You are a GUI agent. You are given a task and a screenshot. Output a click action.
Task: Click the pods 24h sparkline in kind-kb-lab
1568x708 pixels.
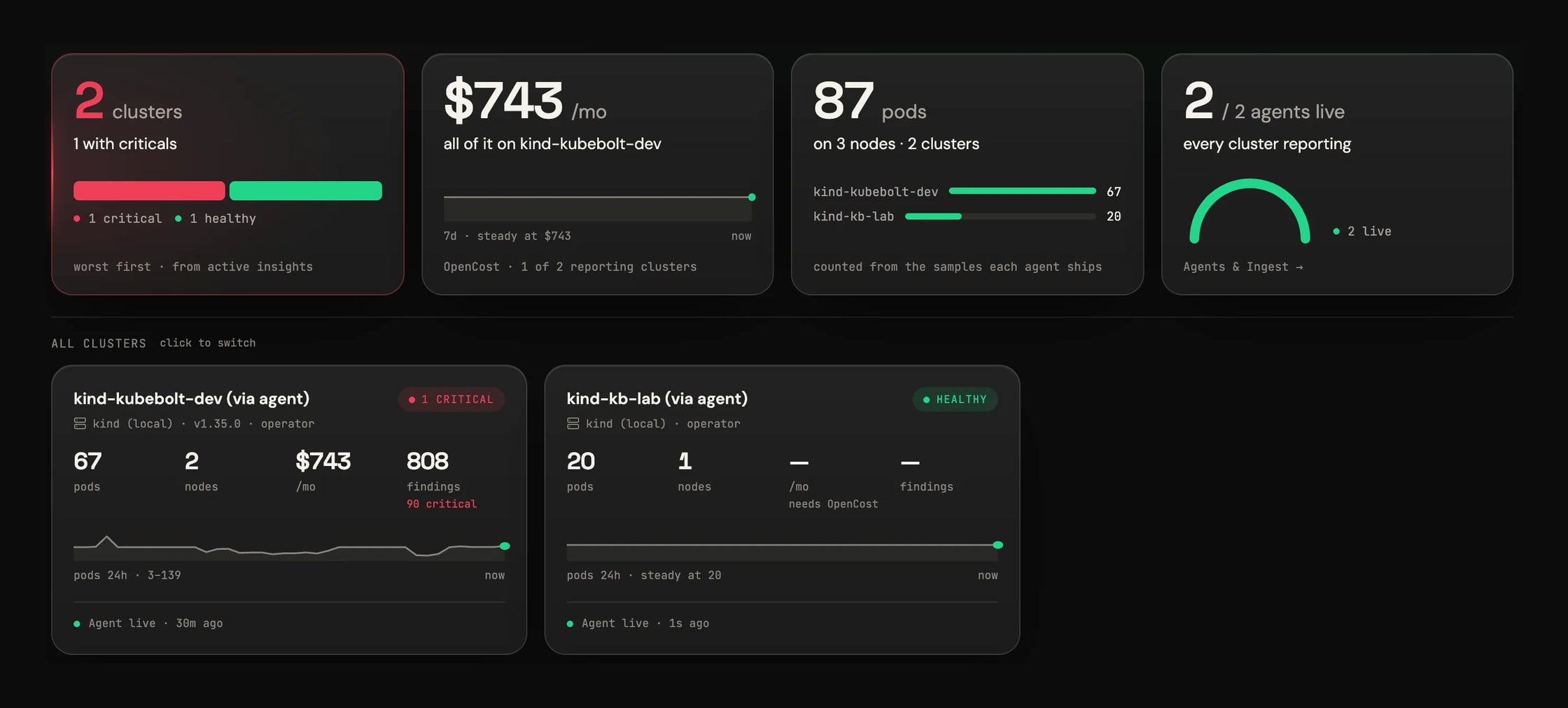(x=785, y=551)
